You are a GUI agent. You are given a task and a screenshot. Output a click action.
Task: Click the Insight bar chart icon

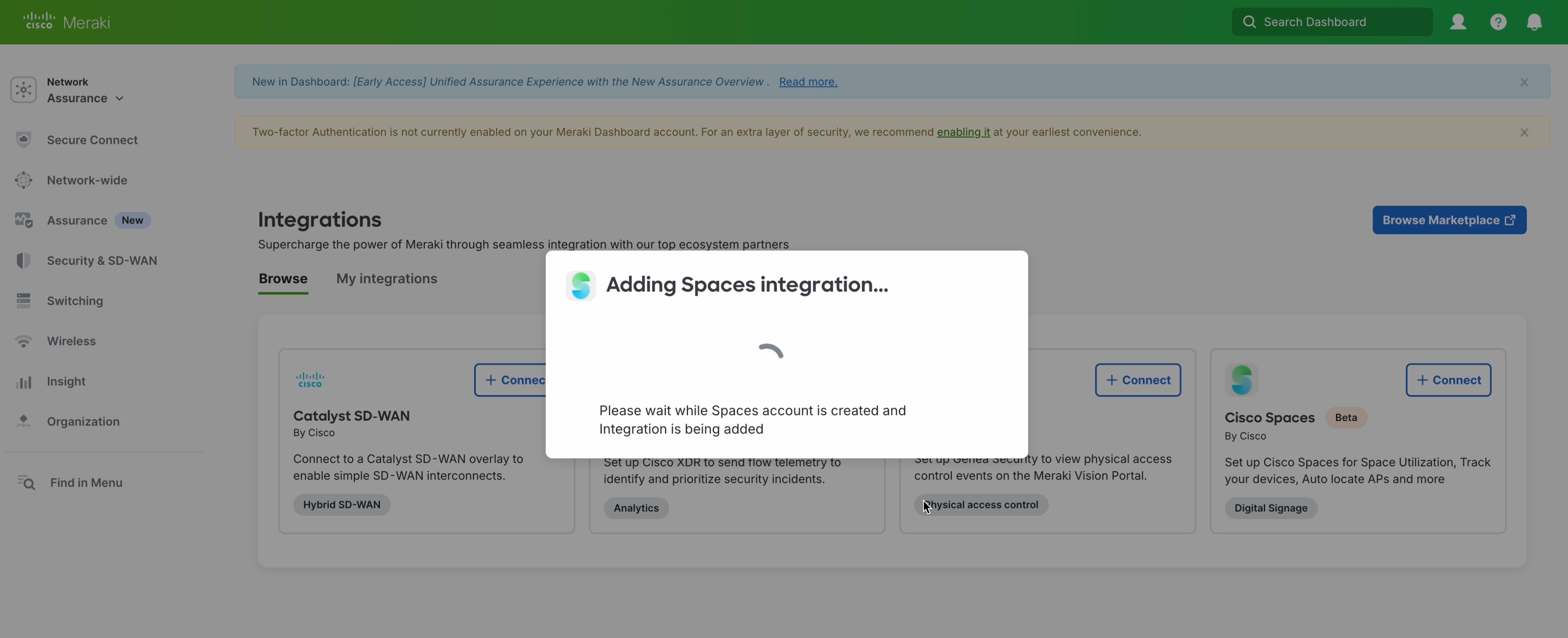coord(24,382)
